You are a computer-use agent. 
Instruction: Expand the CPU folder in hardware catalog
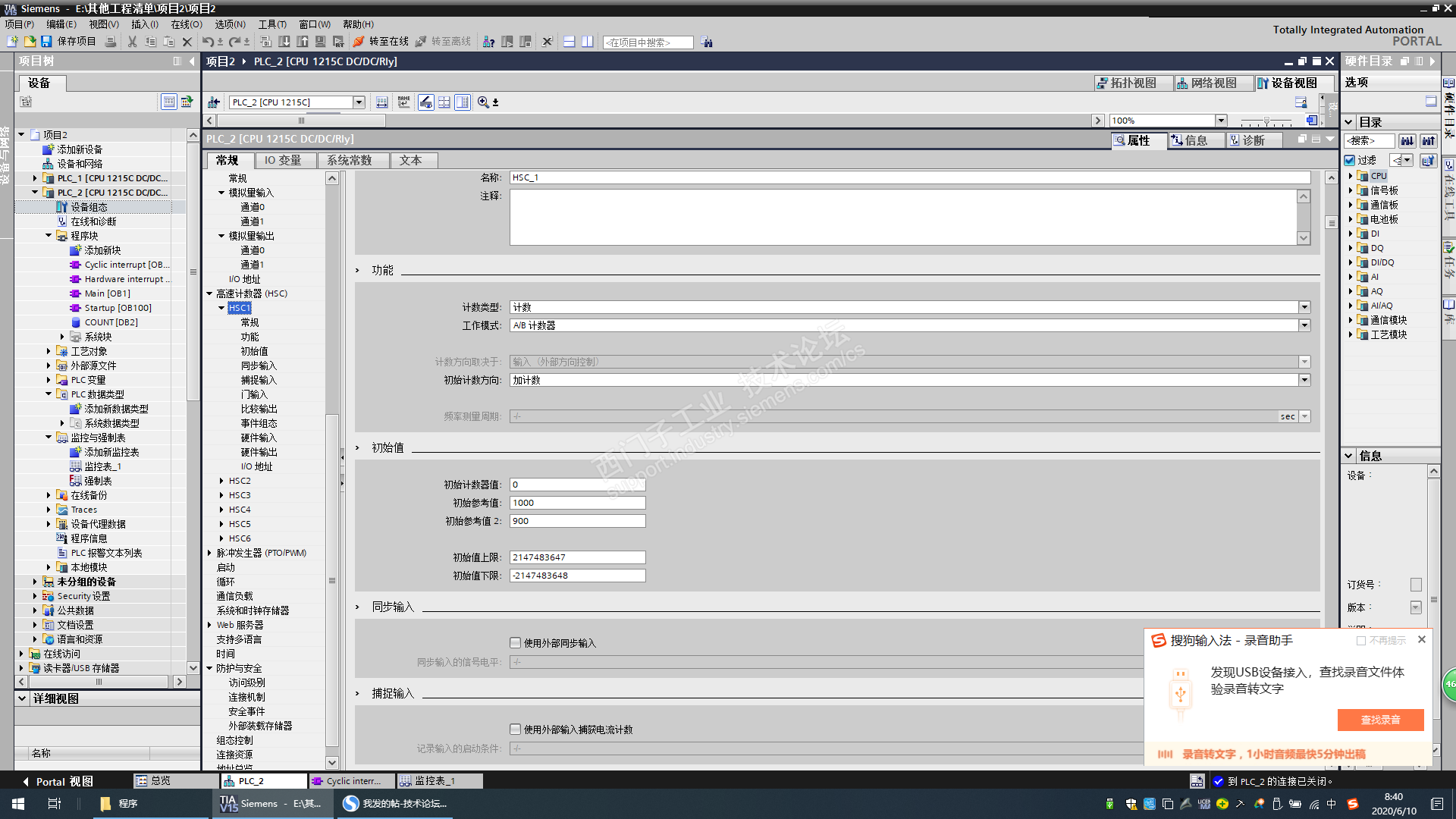coord(1351,176)
